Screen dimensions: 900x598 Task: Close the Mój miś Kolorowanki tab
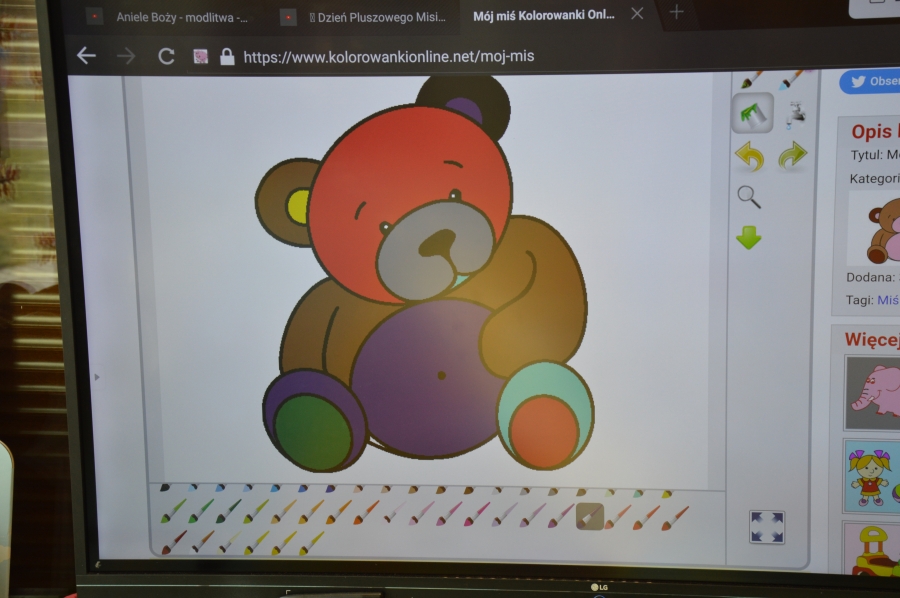pos(637,14)
